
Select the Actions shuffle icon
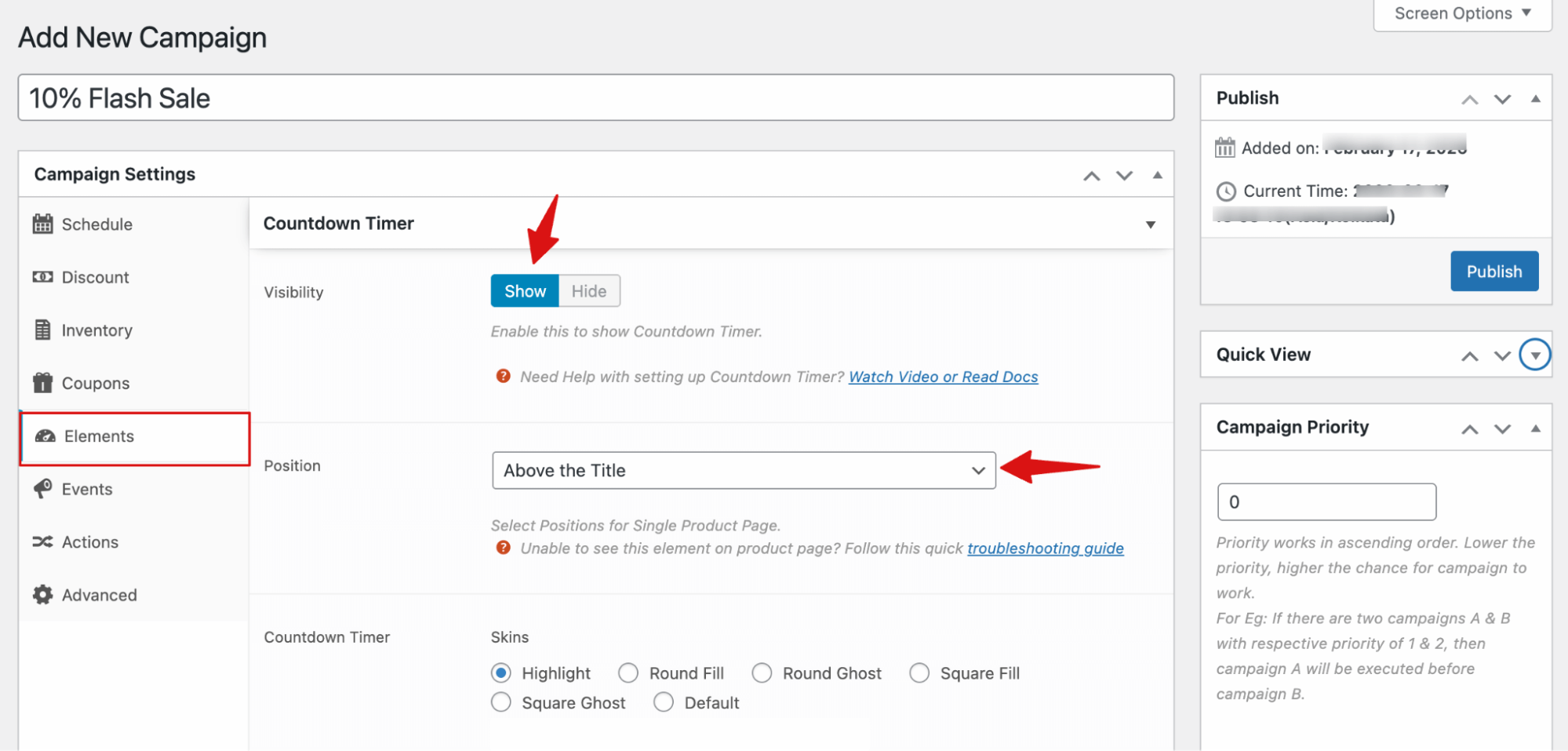[x=43, y=541]
